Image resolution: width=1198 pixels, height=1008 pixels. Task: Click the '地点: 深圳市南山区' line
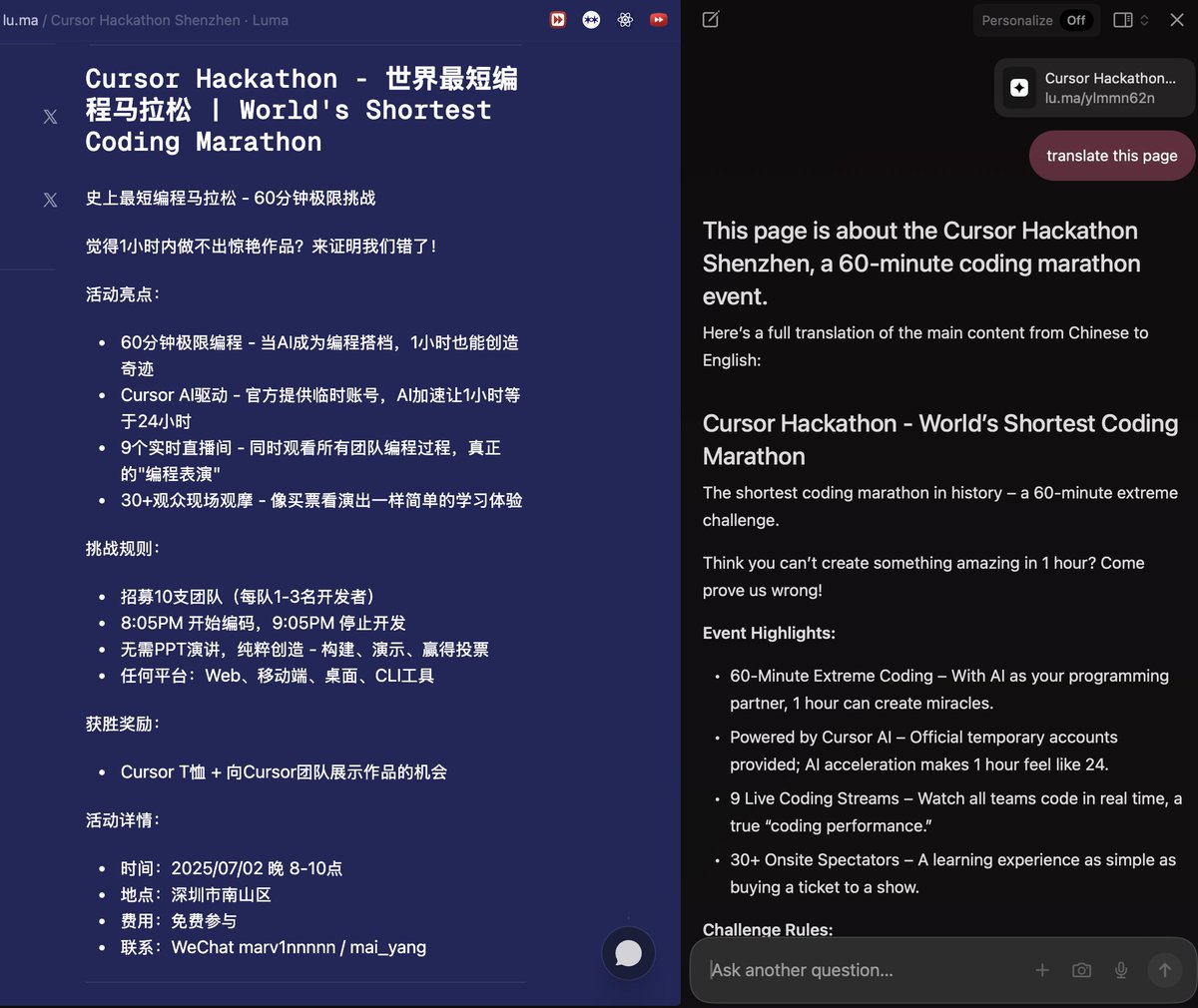pos(196,895)
